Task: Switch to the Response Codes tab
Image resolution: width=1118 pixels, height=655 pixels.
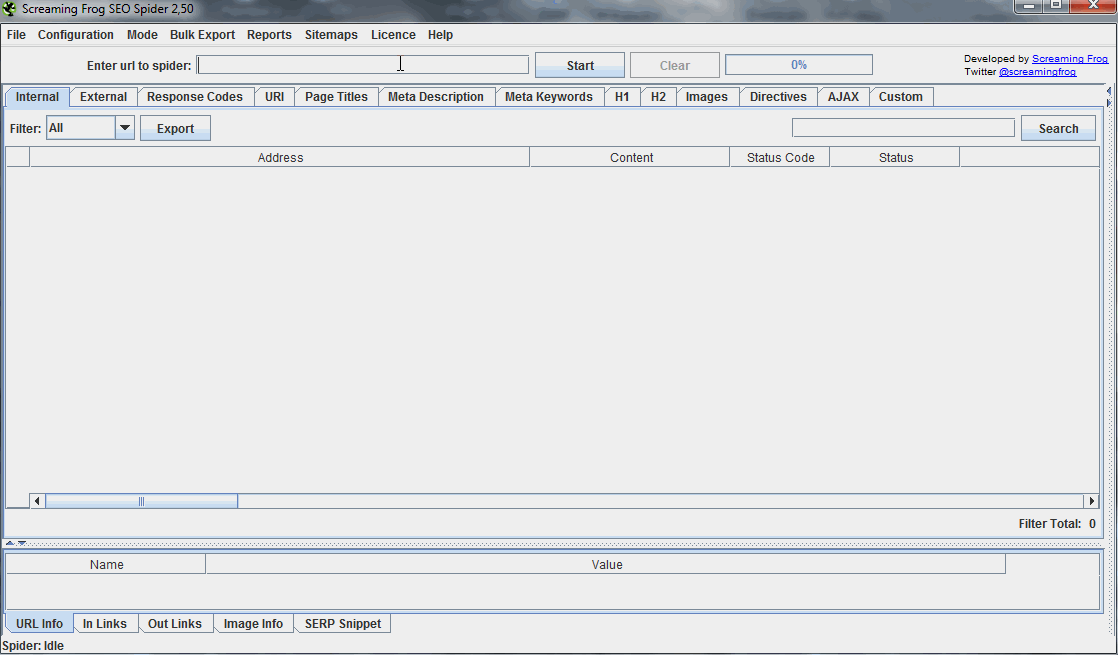Action: (x=194, y=97)
